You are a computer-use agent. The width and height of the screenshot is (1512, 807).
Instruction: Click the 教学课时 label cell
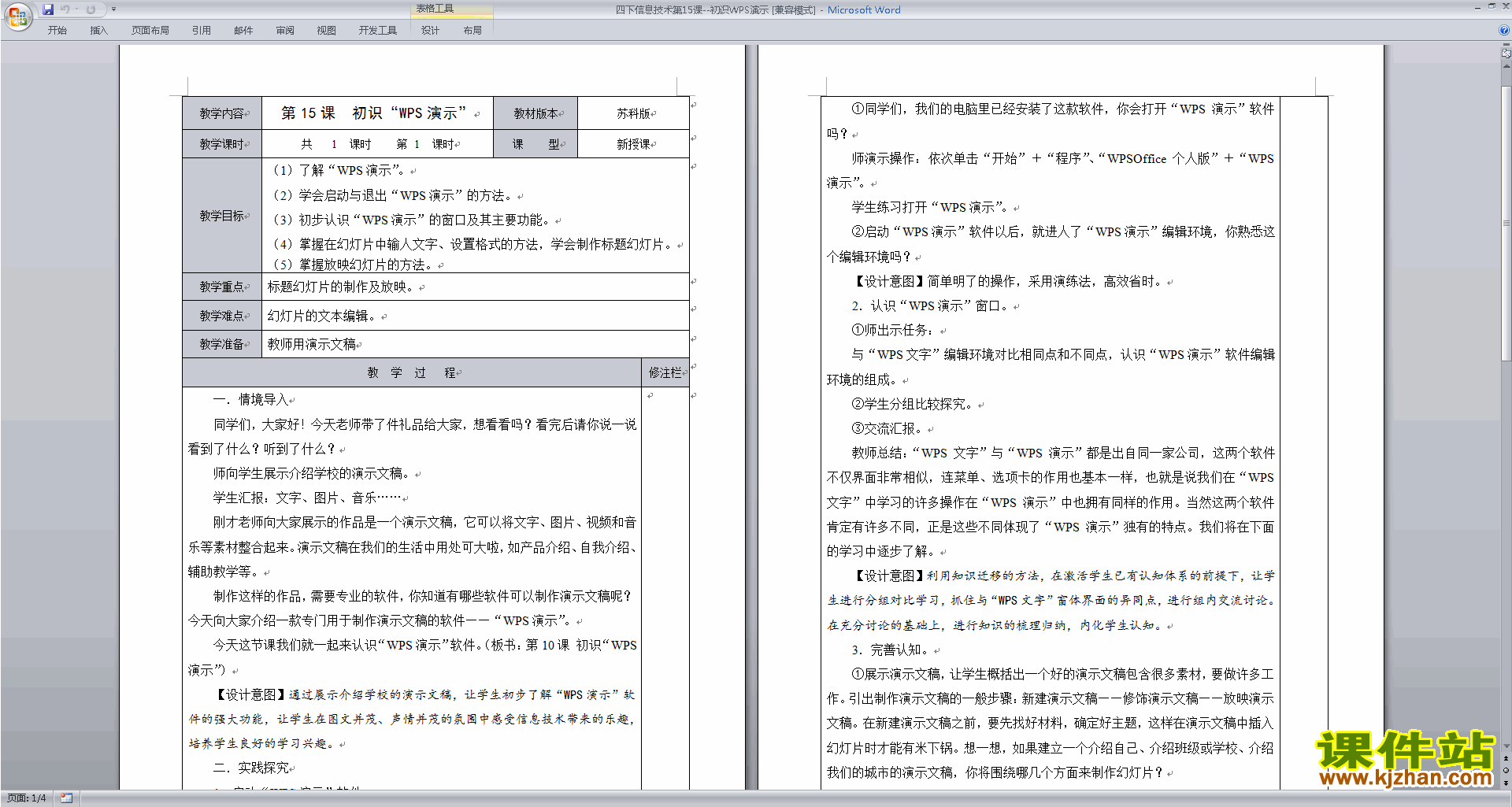point(222,144)
